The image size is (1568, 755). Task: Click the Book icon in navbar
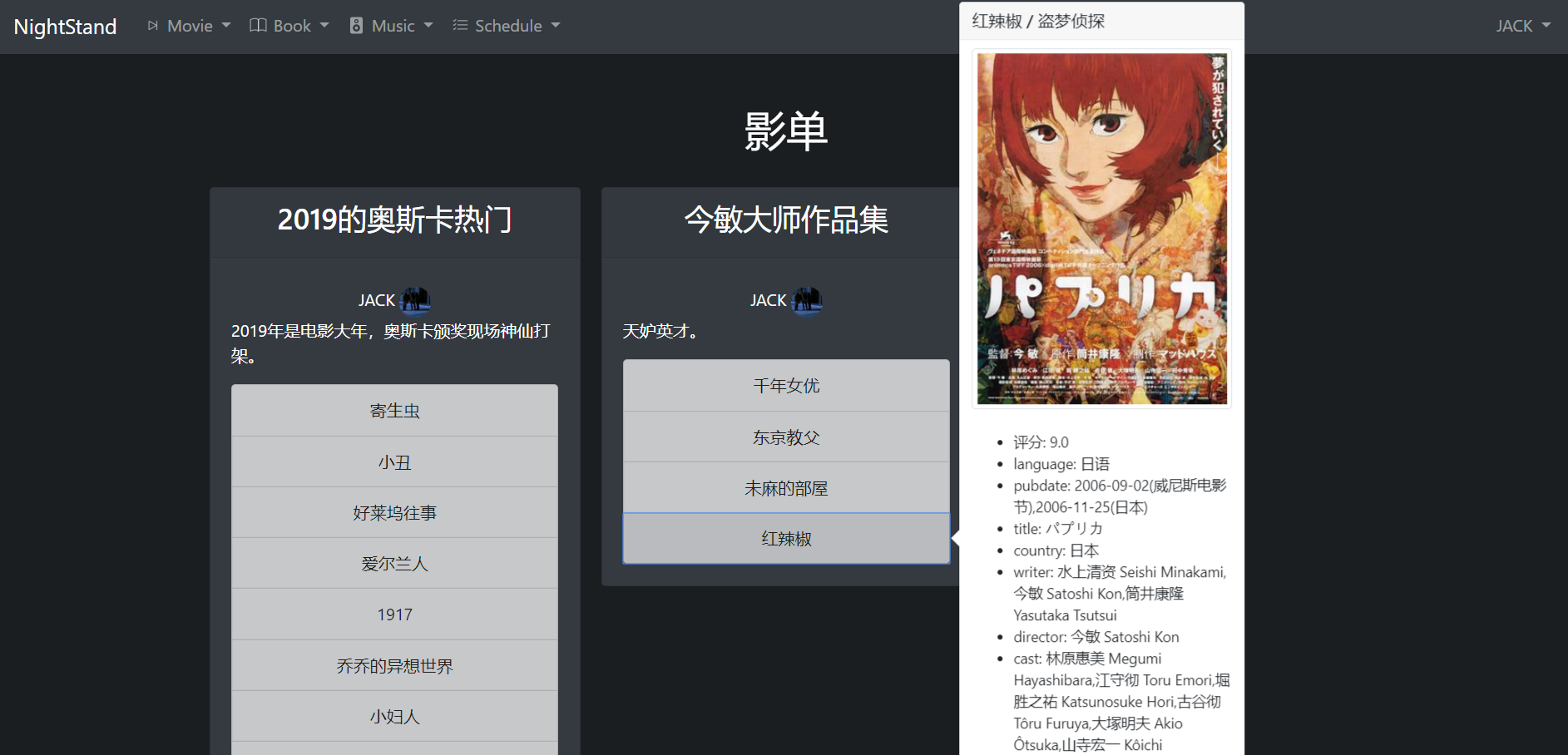pyautogui.click(x=259, y=26)
